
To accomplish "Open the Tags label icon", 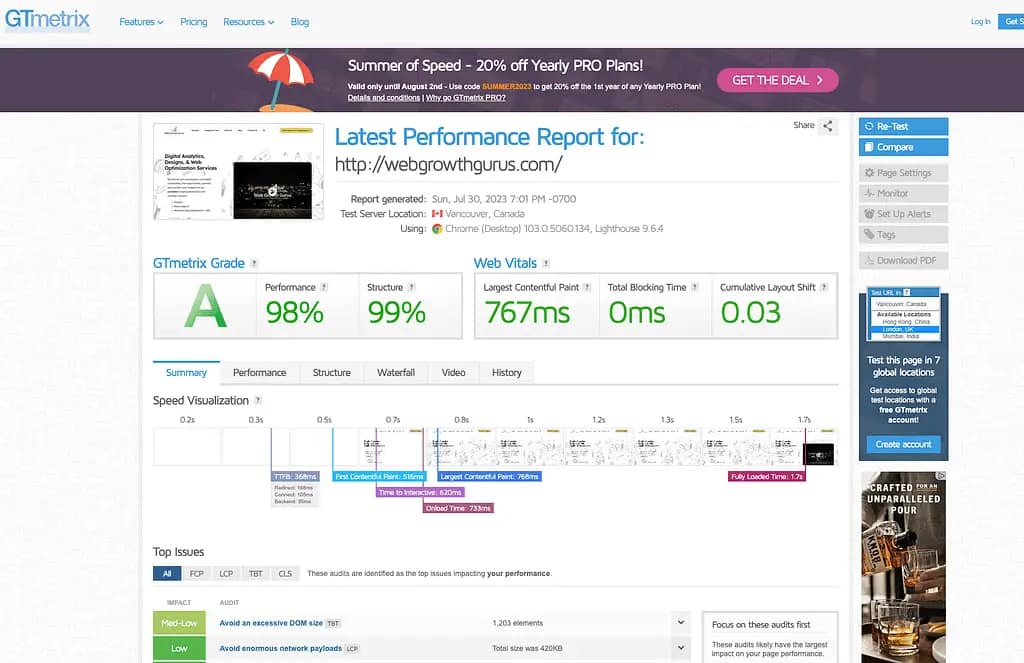I will click(x=870, y=233).
